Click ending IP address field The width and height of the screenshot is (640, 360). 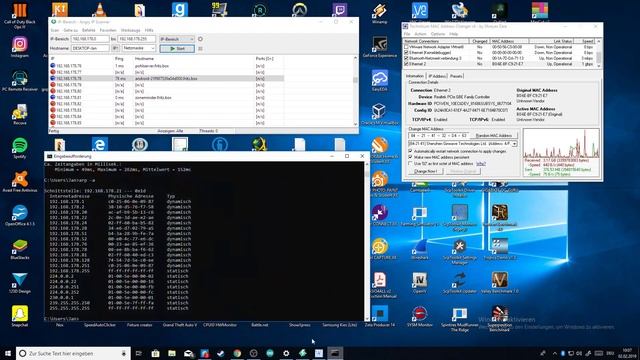(x=137, y=39)
